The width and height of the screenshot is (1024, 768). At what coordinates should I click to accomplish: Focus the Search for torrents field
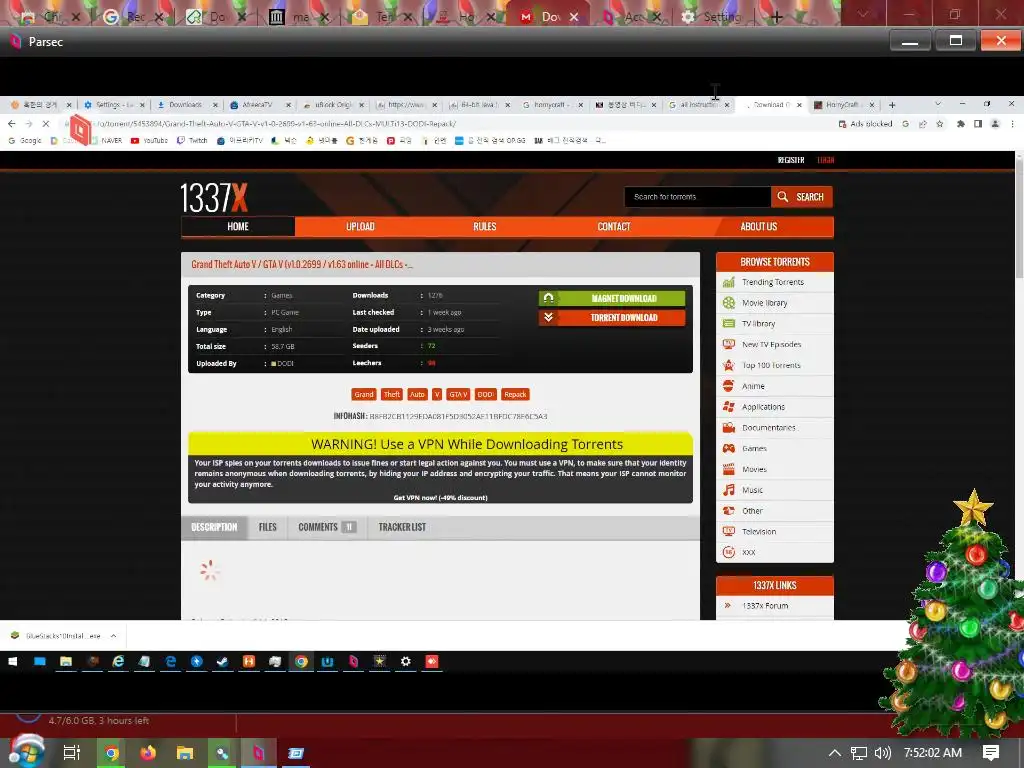pyautogui.click(x=697, y=197)
